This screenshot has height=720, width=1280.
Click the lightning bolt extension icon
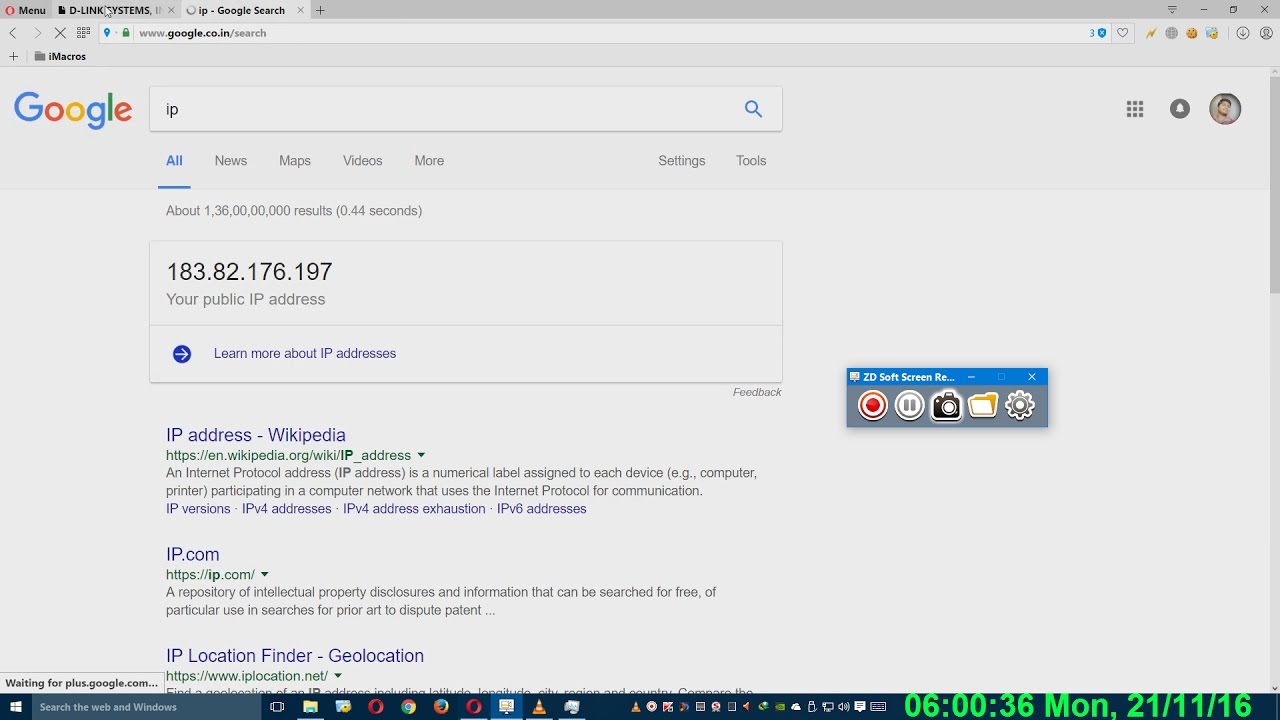pos(1151,33)
